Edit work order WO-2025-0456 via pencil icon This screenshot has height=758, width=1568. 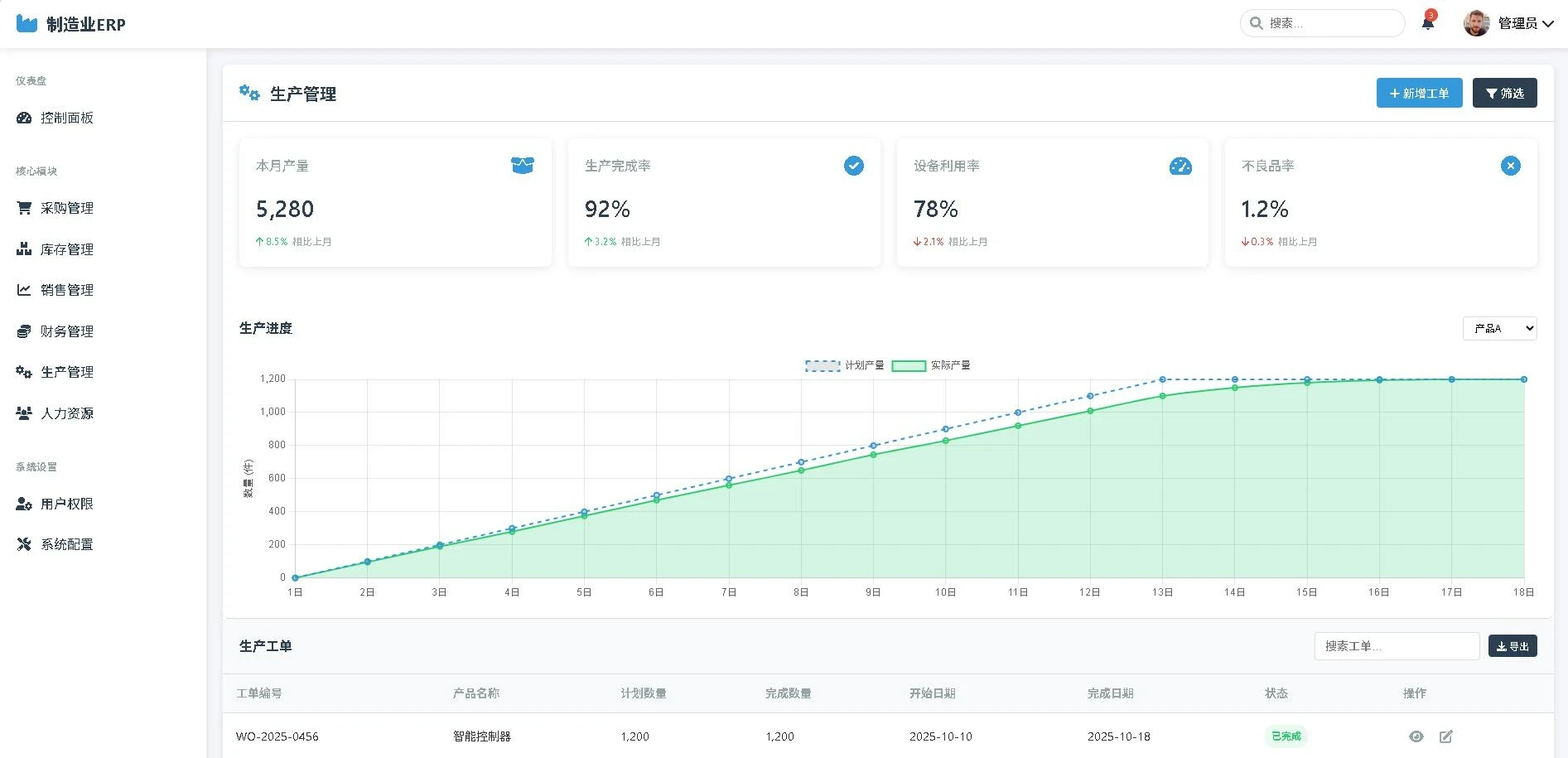pyautogui.click(x=1445, y=736)
